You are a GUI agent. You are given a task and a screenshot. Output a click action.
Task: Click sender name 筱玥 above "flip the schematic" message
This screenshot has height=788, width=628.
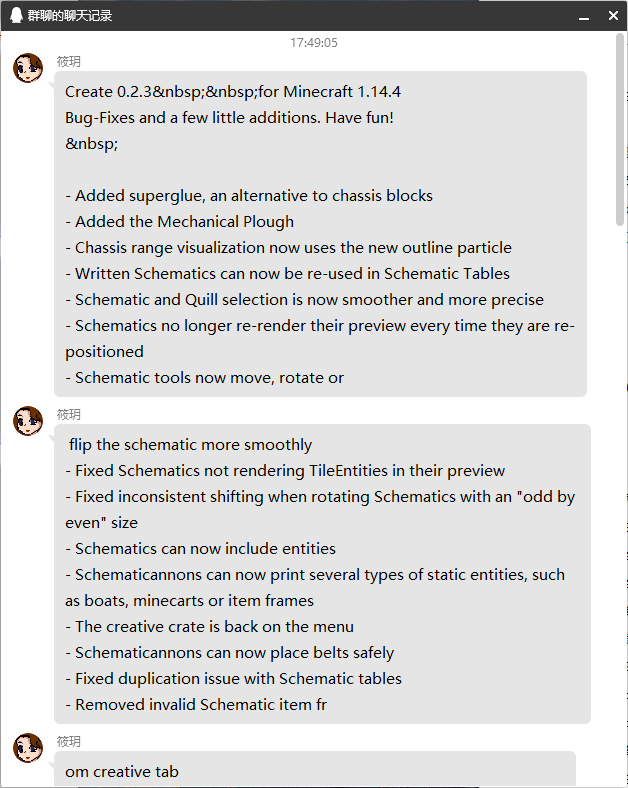tap(69, 415)
